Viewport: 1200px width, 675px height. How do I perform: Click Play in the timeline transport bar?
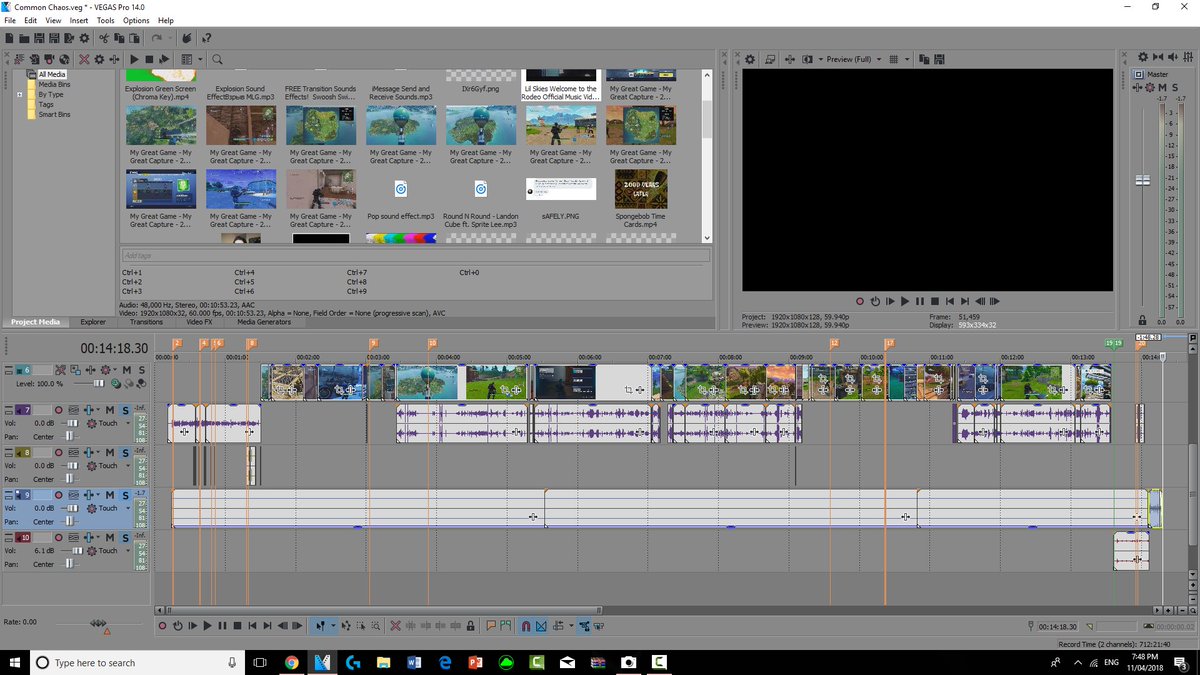[207, 626]
